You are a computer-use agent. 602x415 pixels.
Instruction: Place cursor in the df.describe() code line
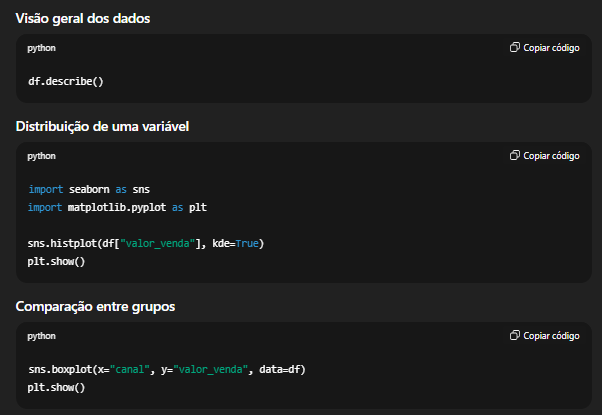coord(66,81)
